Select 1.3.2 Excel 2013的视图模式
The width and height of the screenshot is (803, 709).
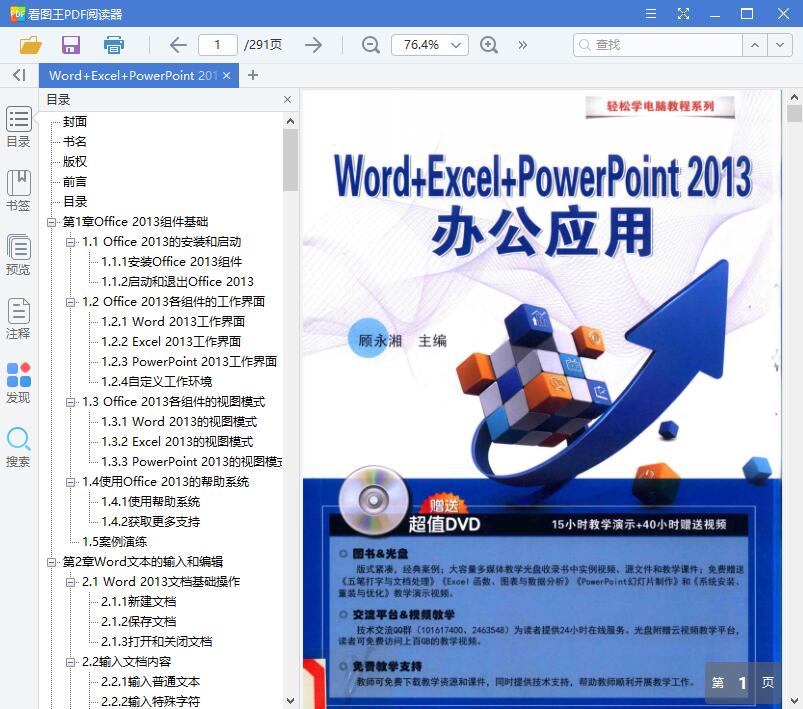[177, 441]
